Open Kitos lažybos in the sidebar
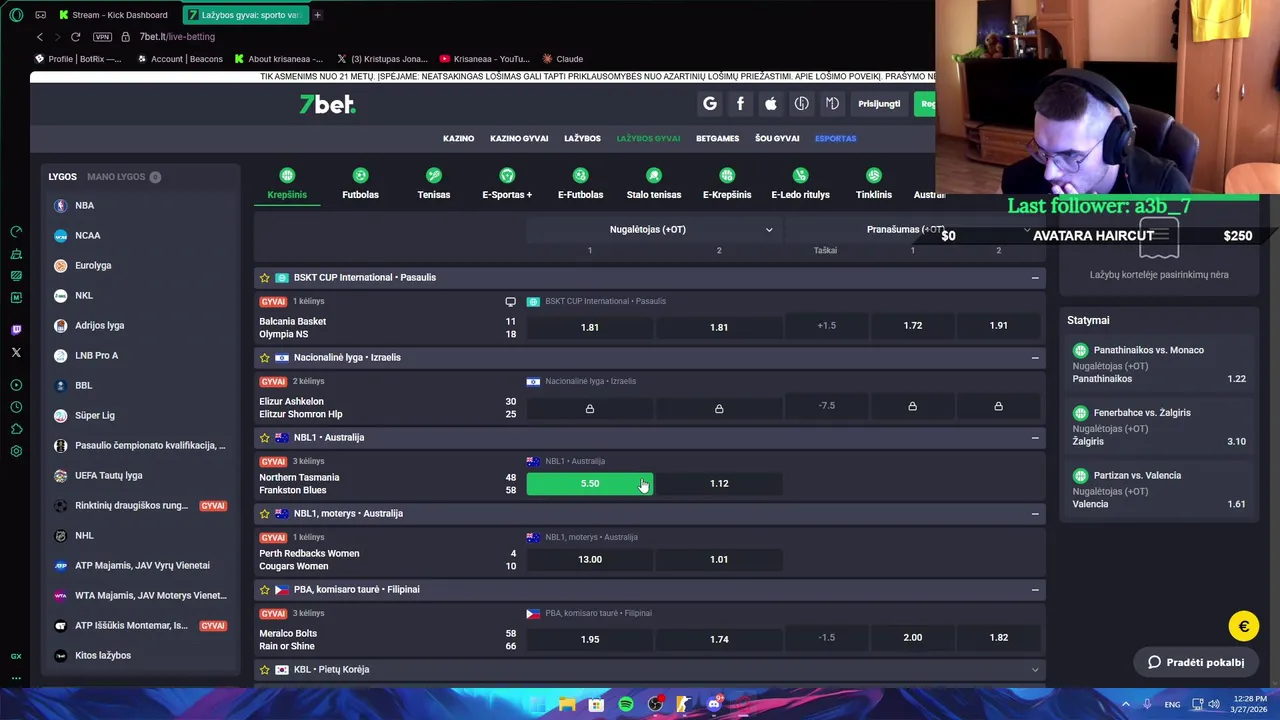1280x720 pixels. 103,656
